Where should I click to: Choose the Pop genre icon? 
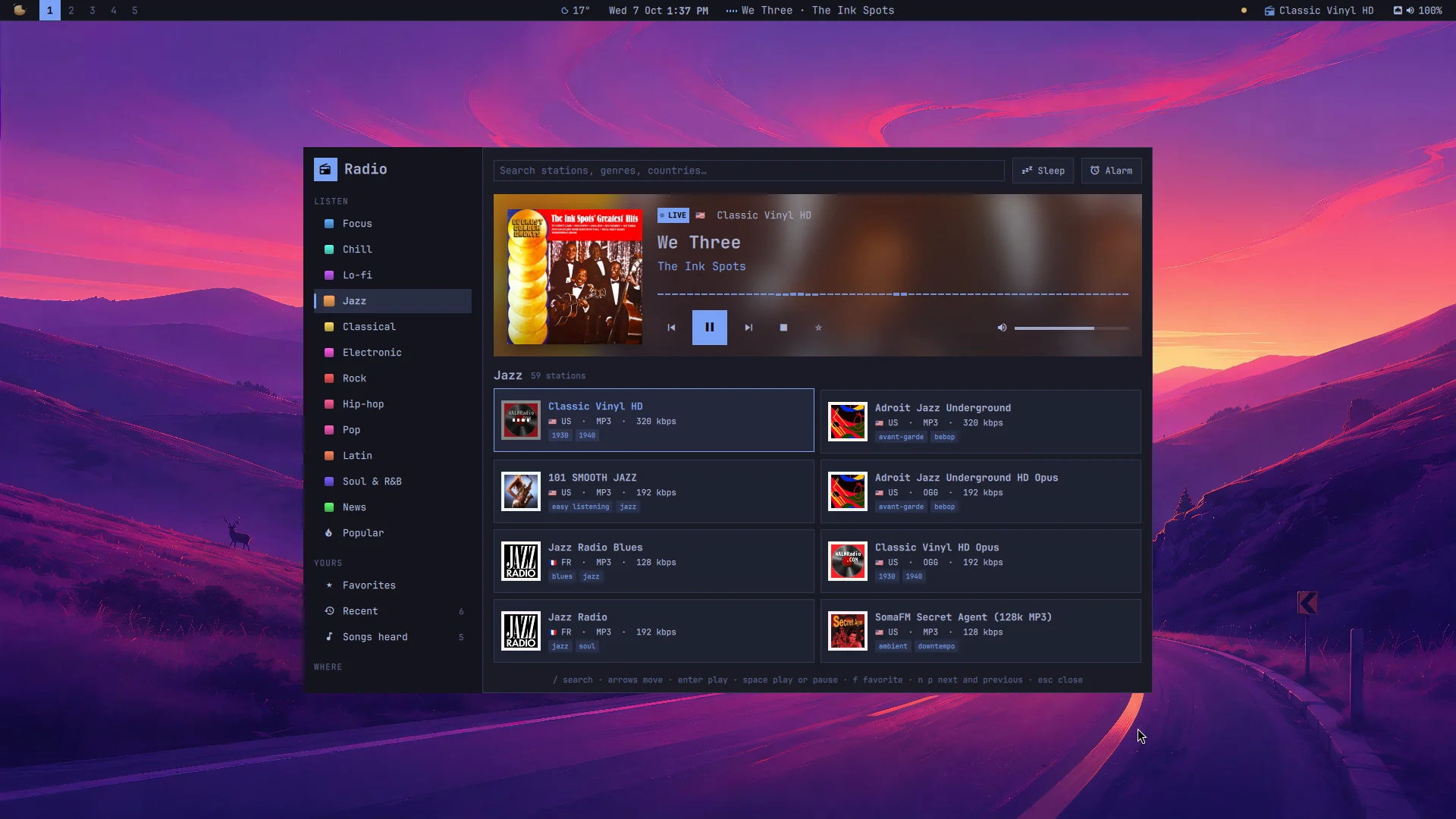click(x=329, y=430)
